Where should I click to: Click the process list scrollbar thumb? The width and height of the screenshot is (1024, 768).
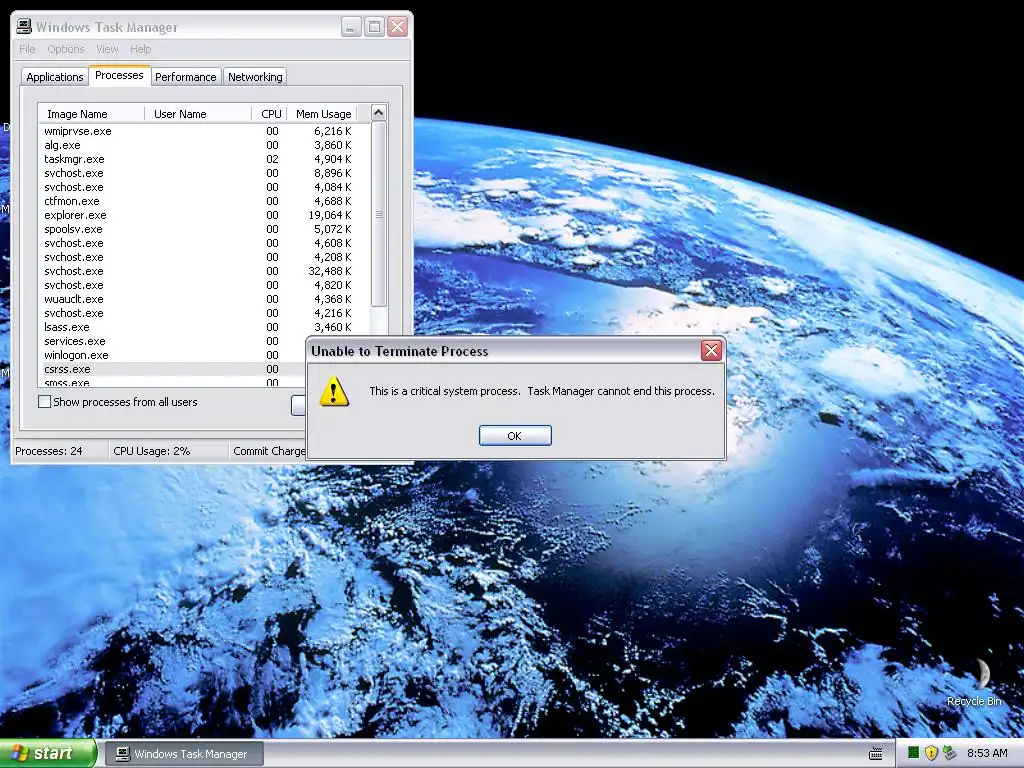click(x=379, y=214)
